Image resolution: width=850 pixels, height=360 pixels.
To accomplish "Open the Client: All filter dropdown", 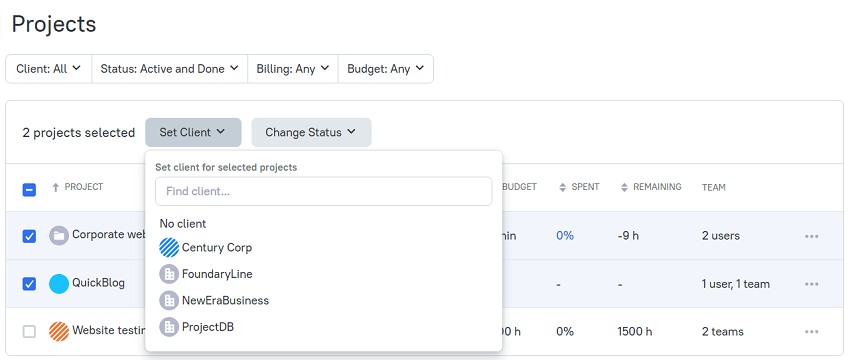I will [x=48, y=69].
